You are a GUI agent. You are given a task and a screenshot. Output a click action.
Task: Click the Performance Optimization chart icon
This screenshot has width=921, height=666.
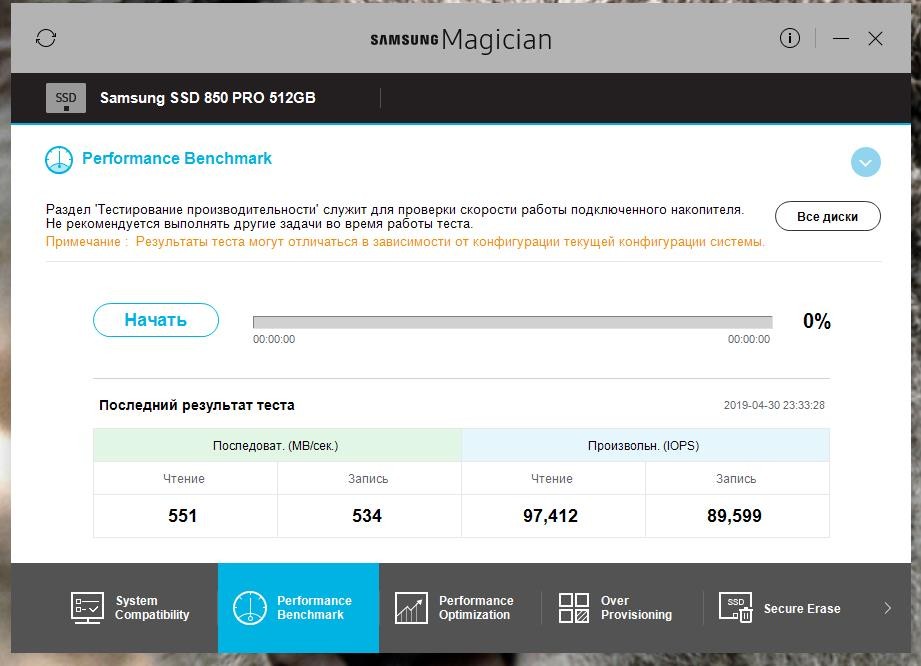click(x=411, y=608)
